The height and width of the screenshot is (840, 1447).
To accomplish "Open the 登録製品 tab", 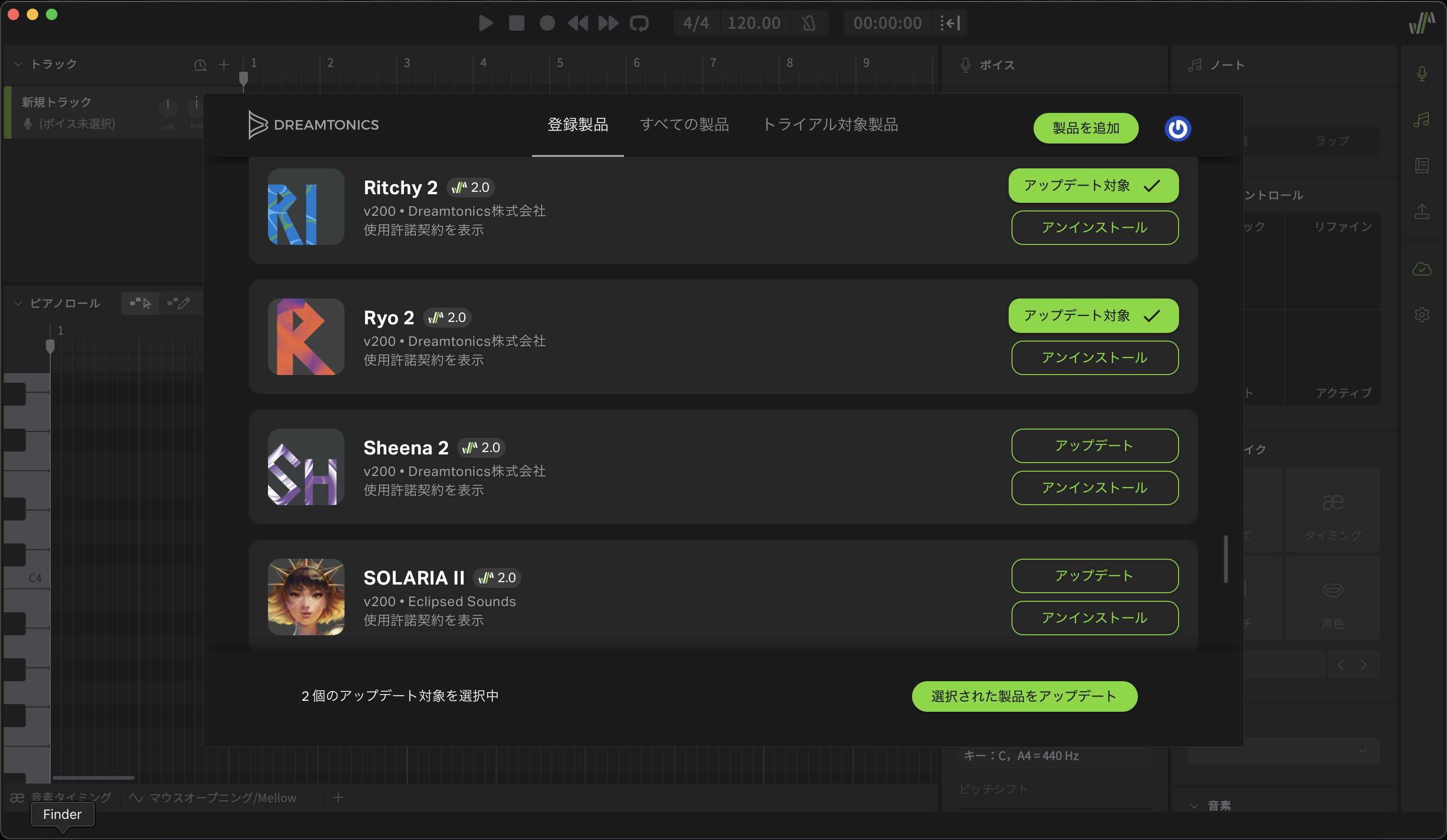I will tap(578, 124).
